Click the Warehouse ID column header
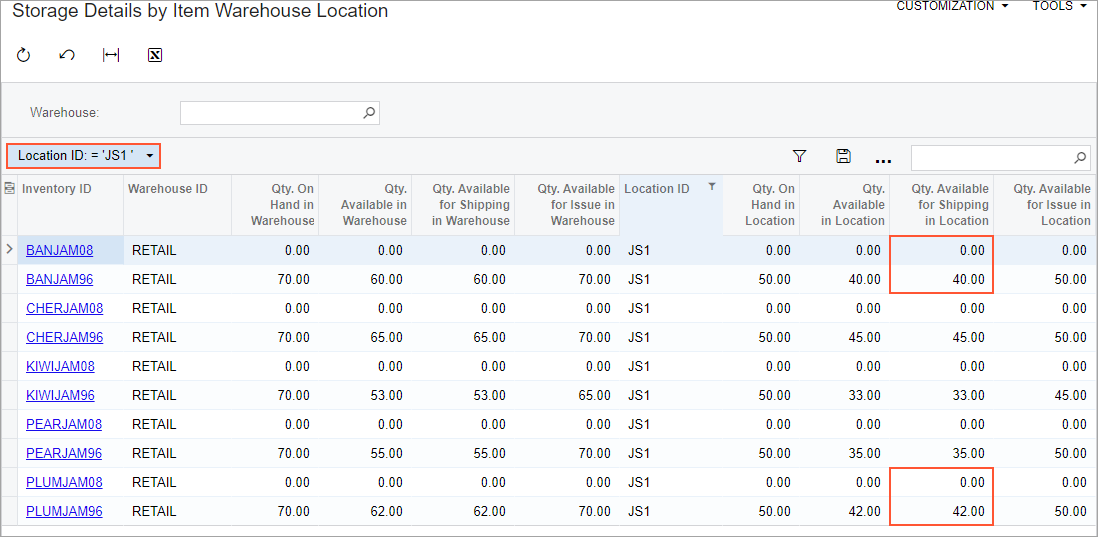This screenshot has height=537, width=1098. point(167,189)
